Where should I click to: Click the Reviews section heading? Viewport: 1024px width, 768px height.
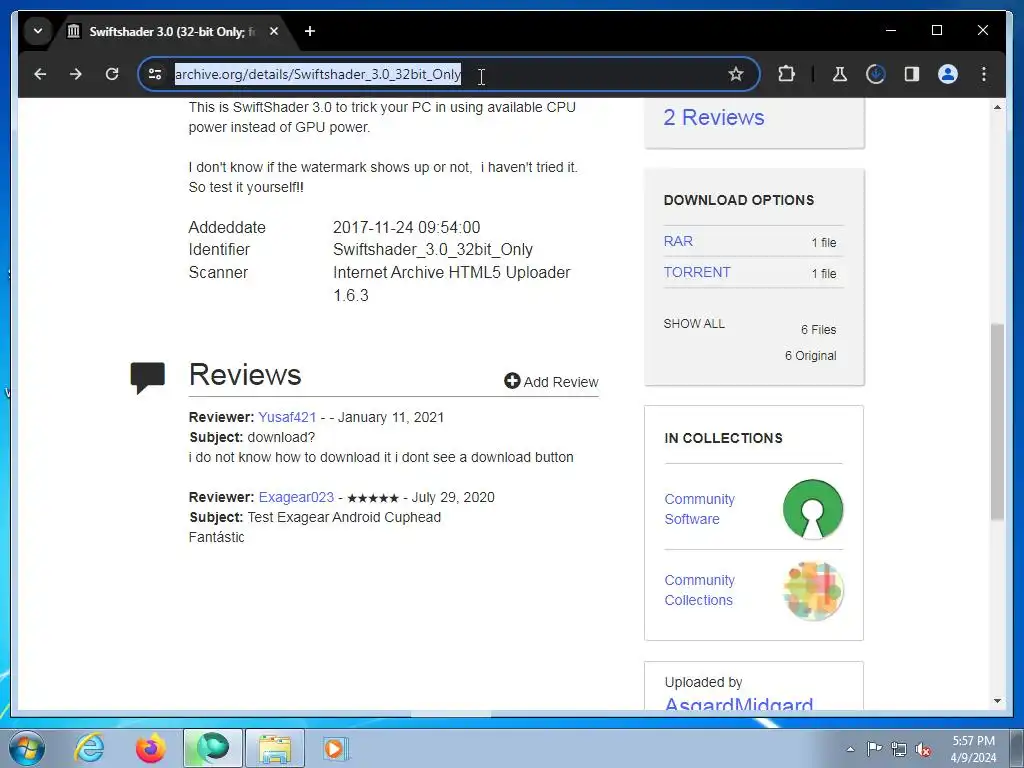pyautogui.click(x=245, y=375)
